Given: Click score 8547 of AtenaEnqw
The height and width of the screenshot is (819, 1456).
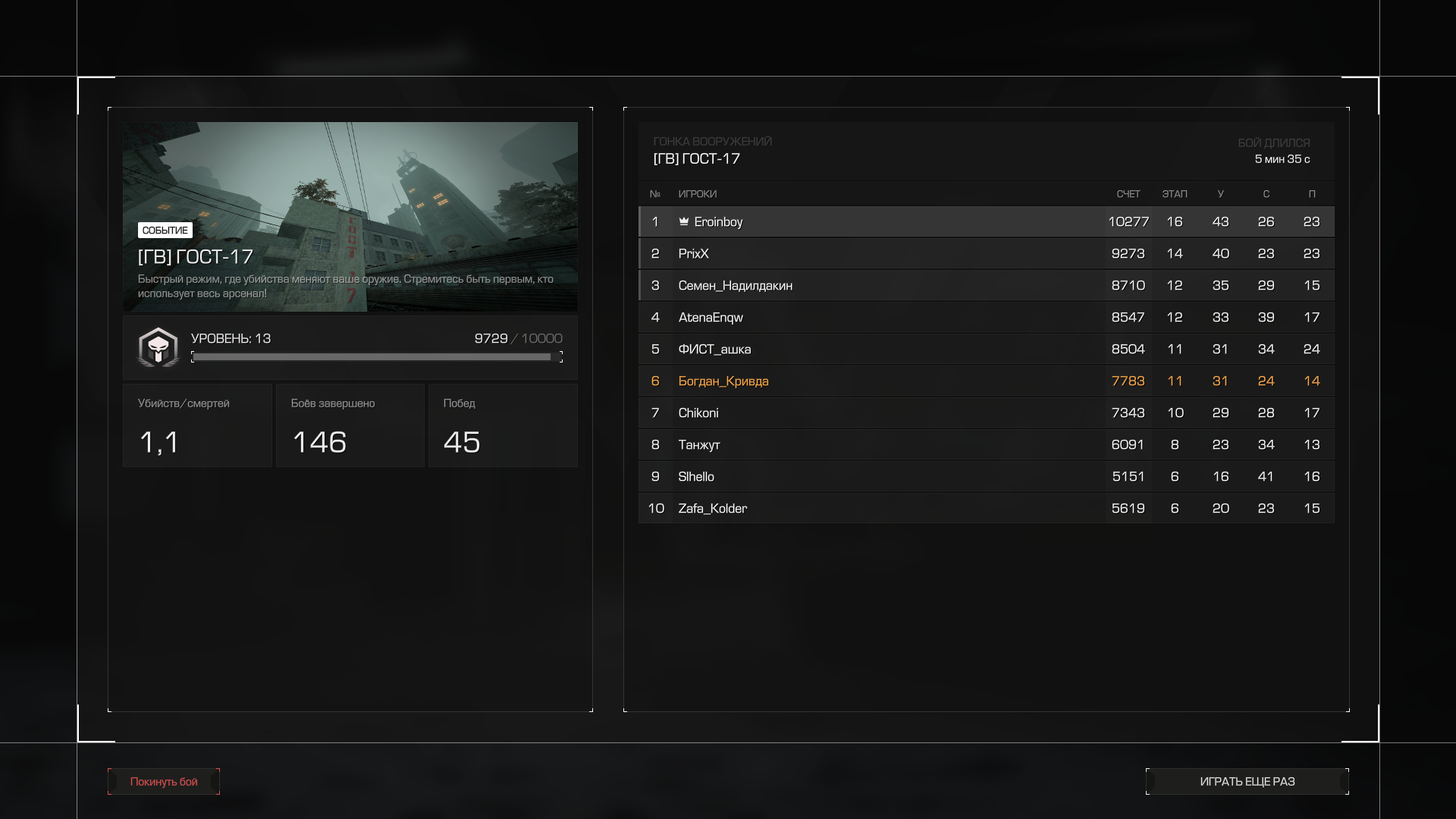Looking at the screenshot, I should coord(1128,317).
